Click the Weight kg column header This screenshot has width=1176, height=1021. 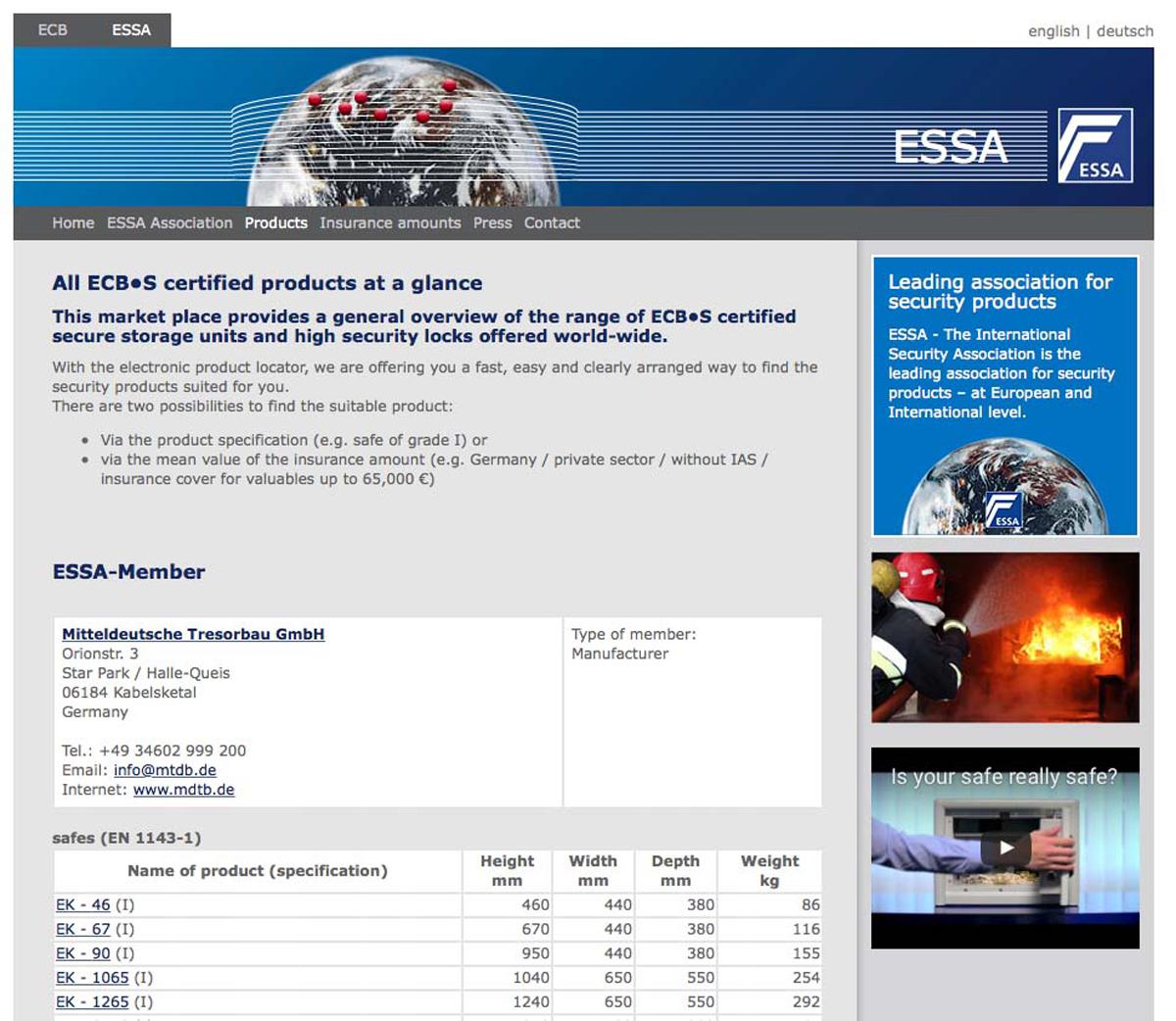(x=769, y=870)
